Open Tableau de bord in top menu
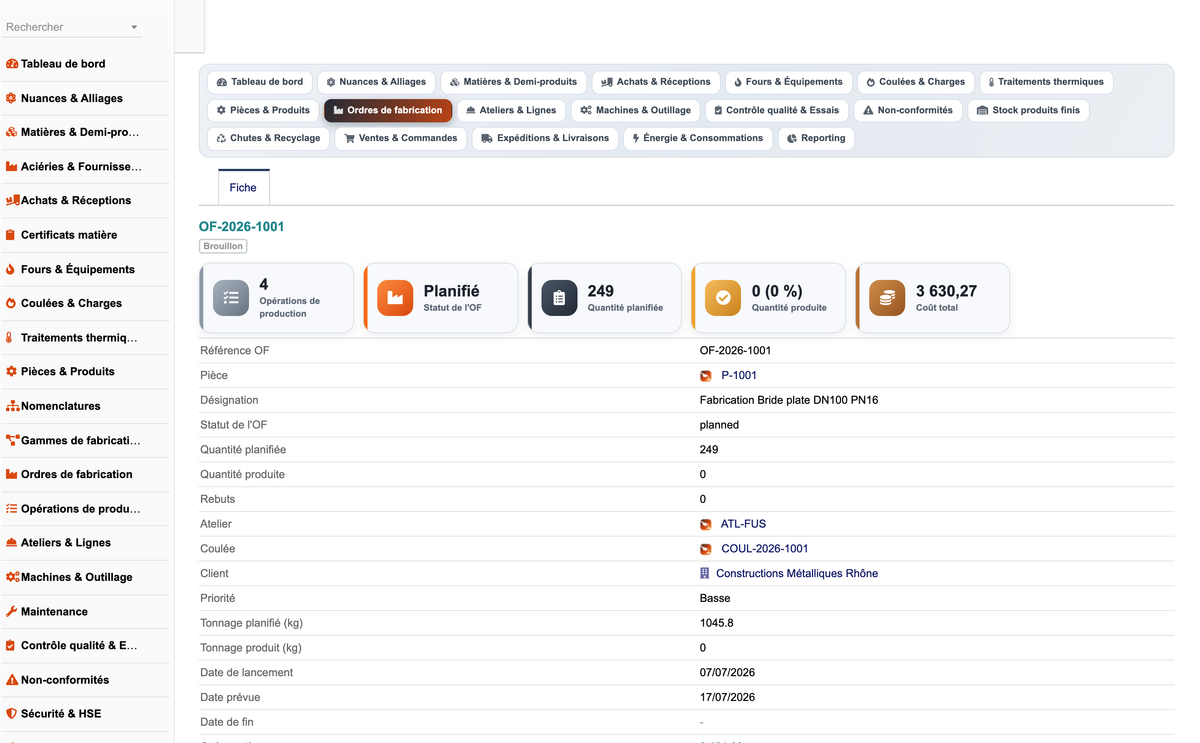 [x=260, y=82]
